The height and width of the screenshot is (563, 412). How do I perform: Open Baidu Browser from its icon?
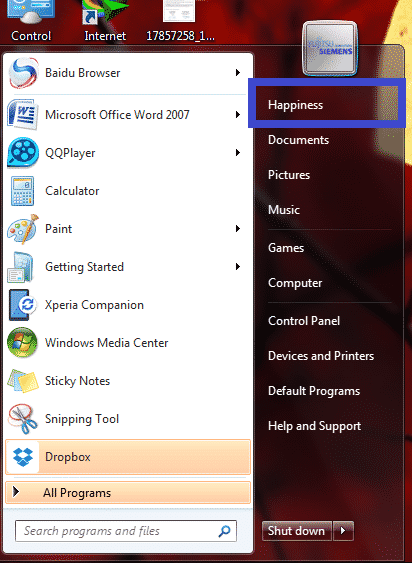tap(23, 73)
